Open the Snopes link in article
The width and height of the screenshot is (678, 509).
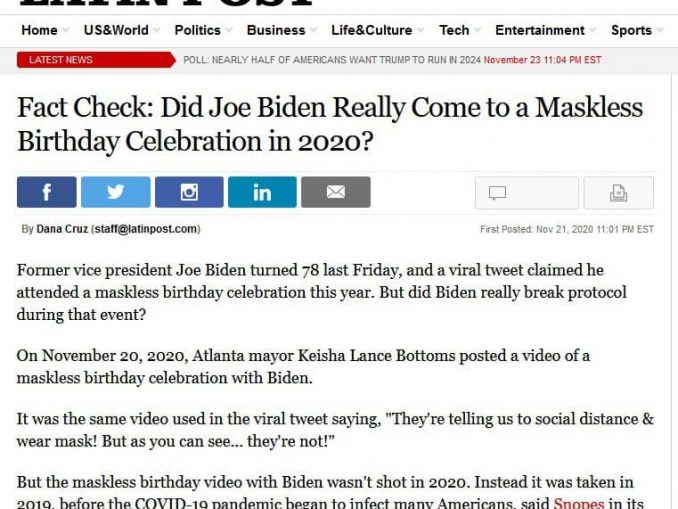coord(579,503)
